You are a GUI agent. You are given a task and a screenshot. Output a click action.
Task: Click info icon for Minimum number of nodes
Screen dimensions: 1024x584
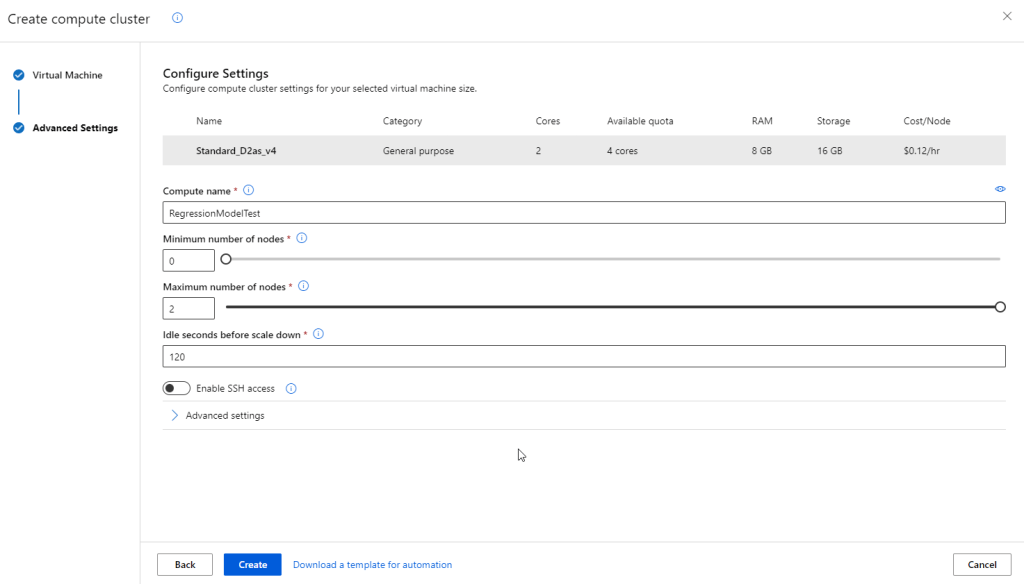pos(302,239)
